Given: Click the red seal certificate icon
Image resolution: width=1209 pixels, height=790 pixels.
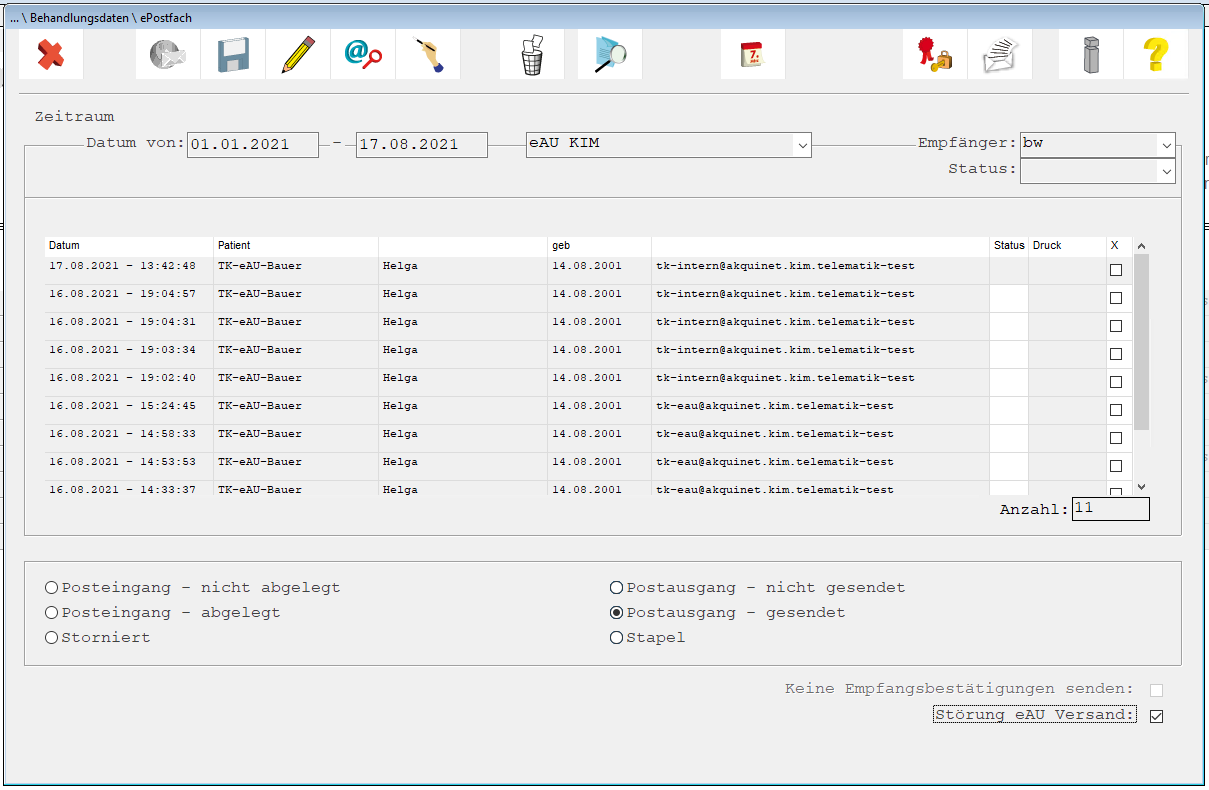Looking at the screenshot, I should click(x=934, y=54).
